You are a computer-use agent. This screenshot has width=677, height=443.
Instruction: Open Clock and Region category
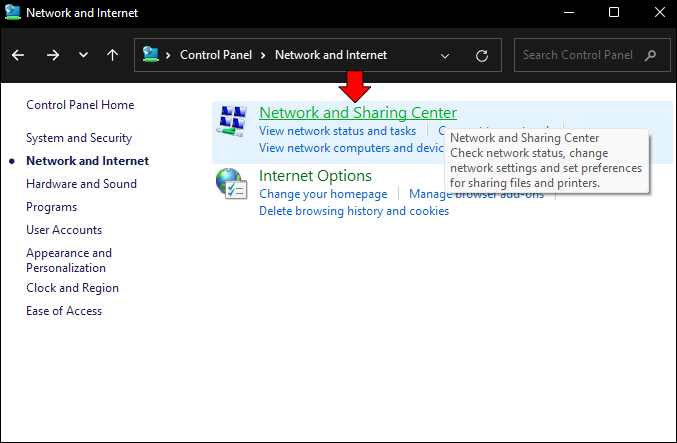[72, 288]
